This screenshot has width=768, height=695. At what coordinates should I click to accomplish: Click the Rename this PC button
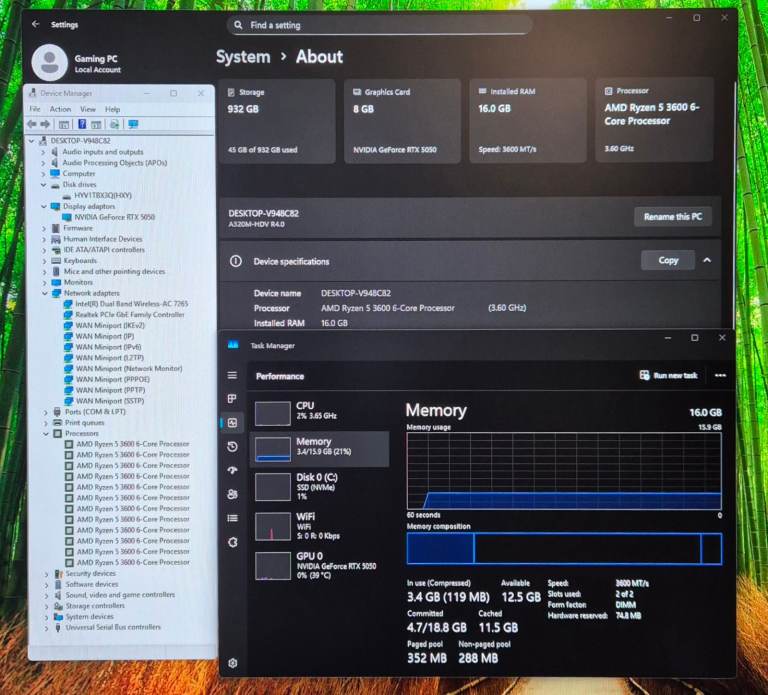[x=672, y=217]
